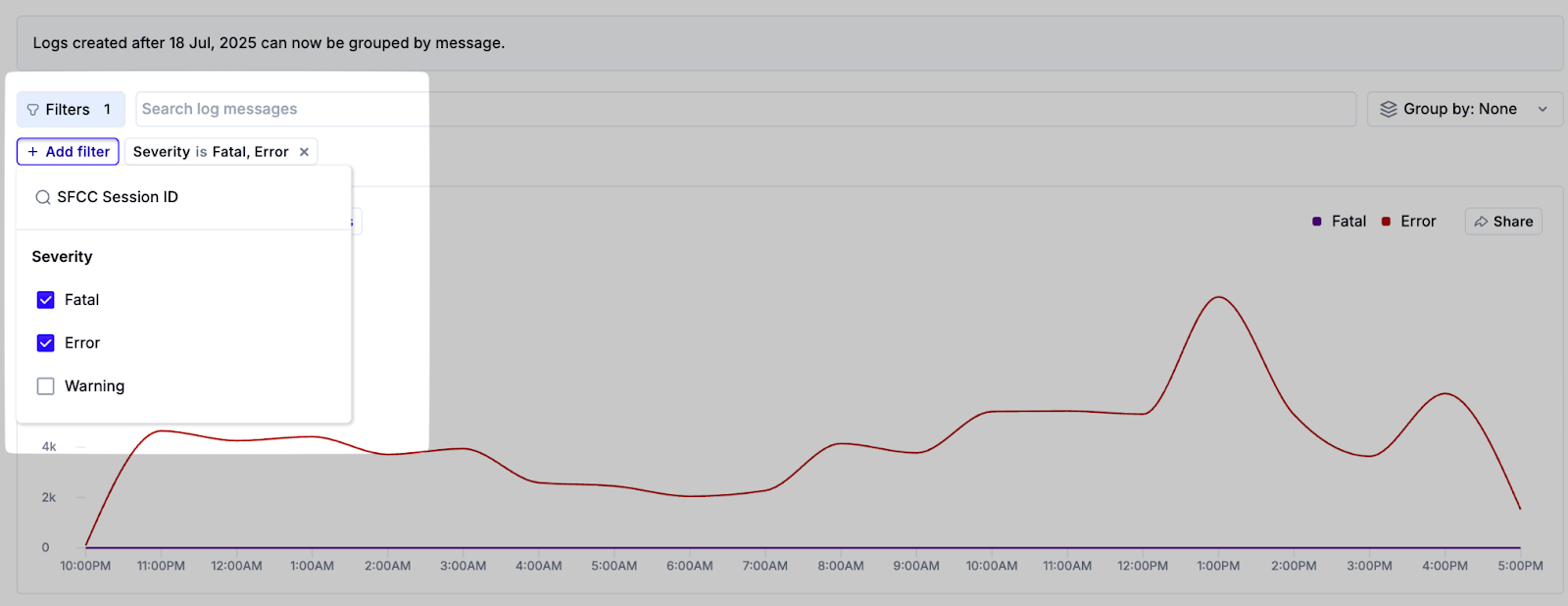Toggle the Error legend swatch

[1386, 222]
